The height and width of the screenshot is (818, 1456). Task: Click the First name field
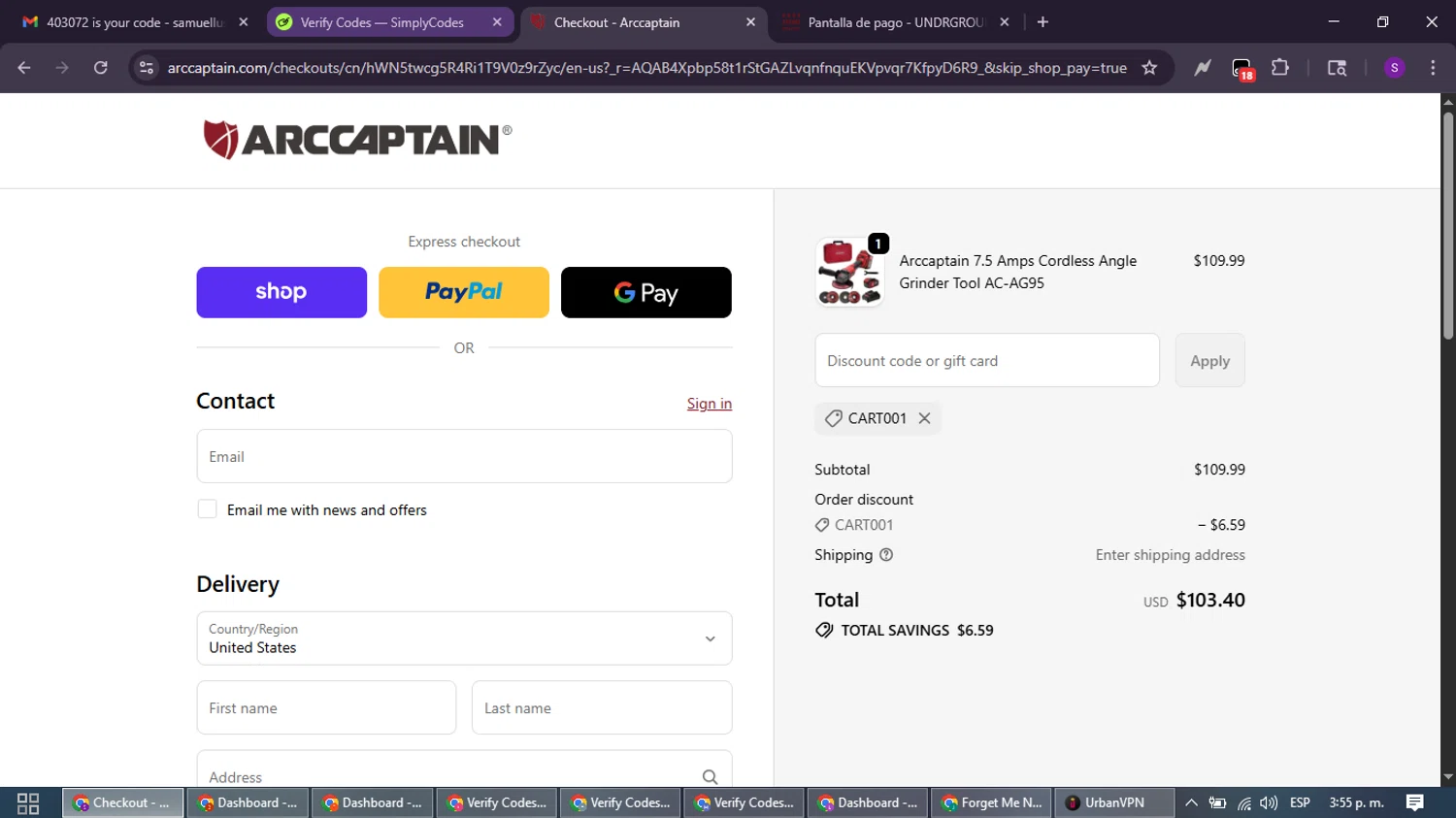click(326, 708)
